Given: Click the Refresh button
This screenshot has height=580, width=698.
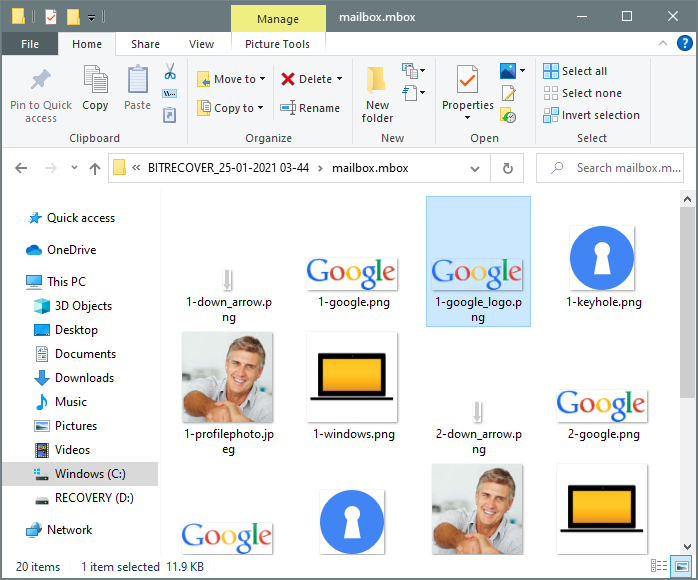Looking at the screenshot, I should pos(507,168).
